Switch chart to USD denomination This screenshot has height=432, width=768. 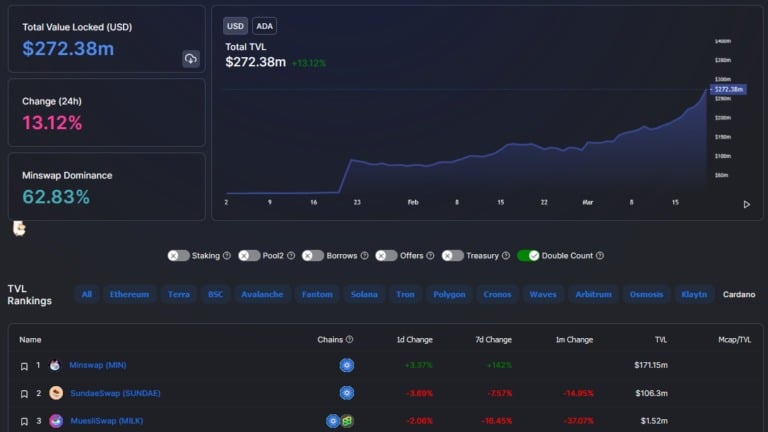click(x=235, y=26)
